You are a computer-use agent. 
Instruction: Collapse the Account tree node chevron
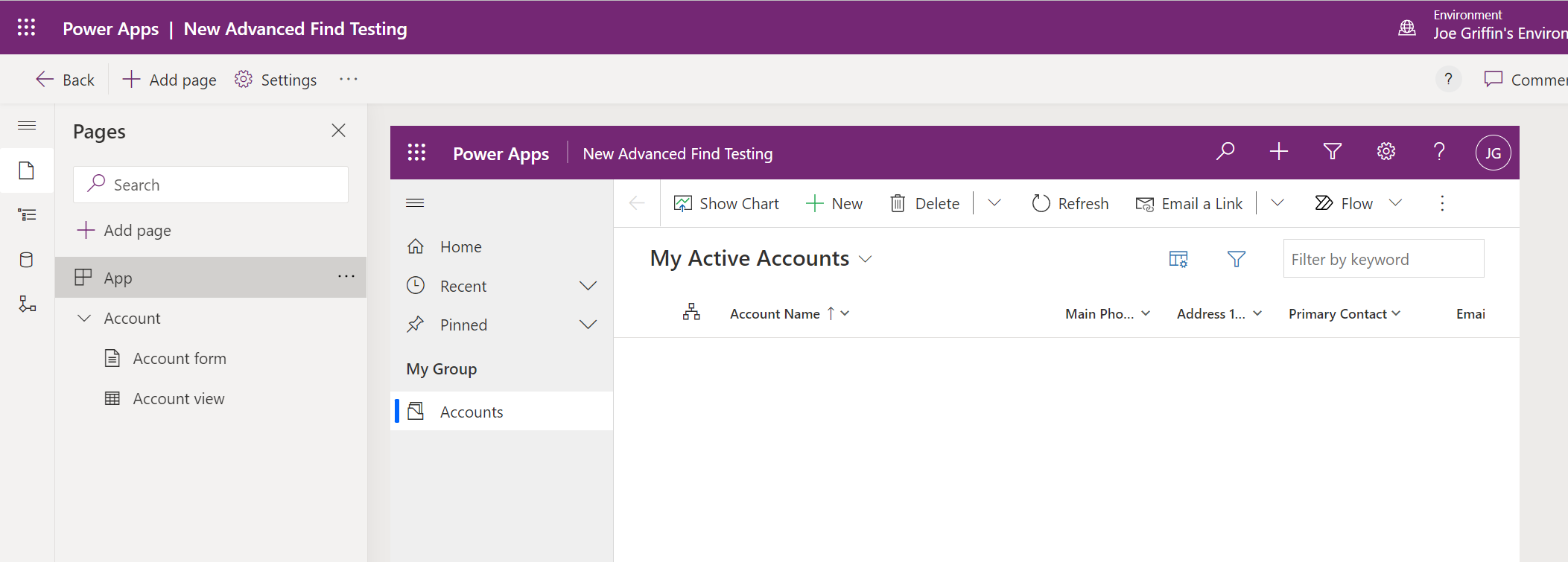point(84,318)
